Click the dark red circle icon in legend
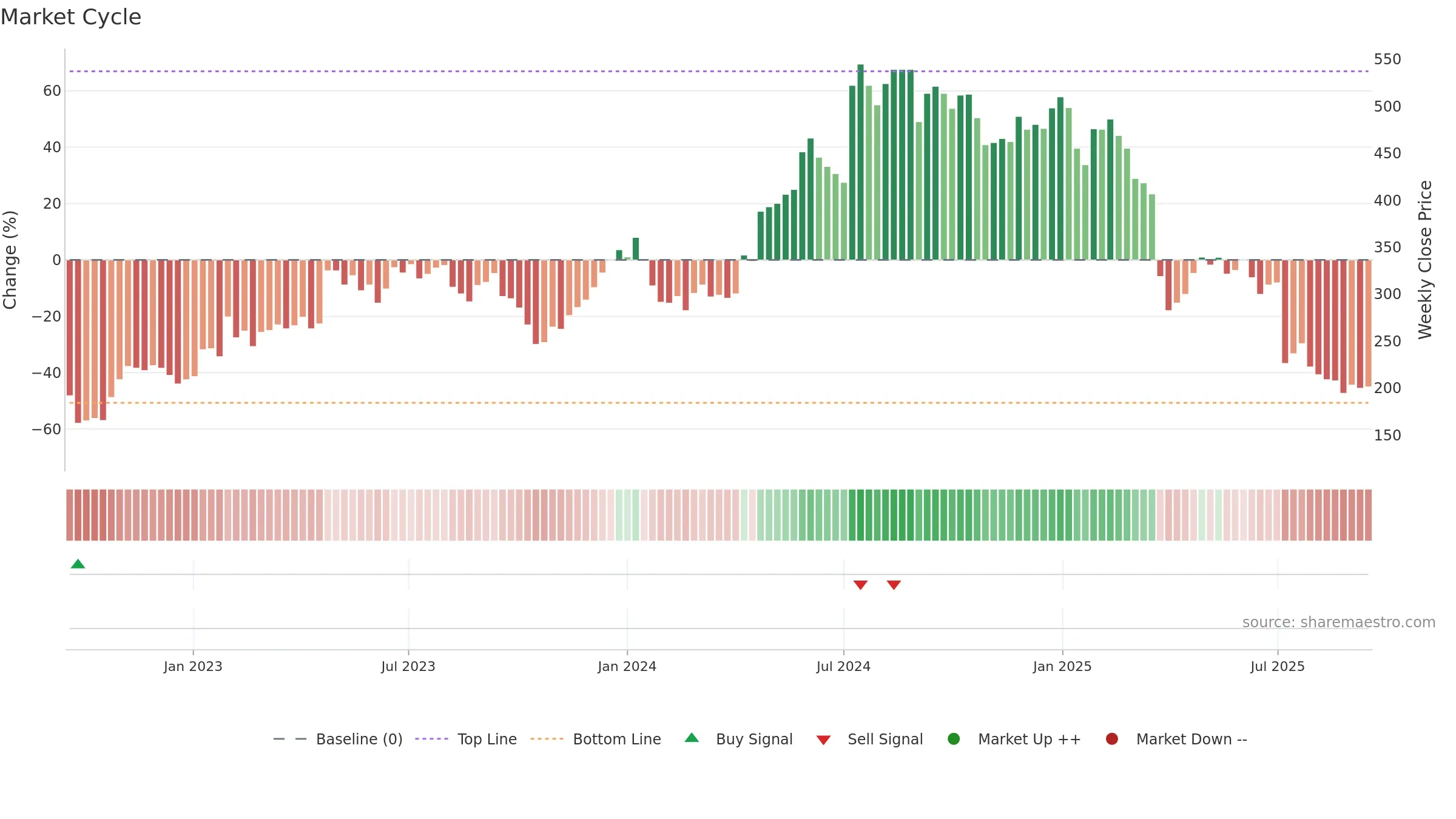This screenshot has height=819, width=1456. point(1112,739)
